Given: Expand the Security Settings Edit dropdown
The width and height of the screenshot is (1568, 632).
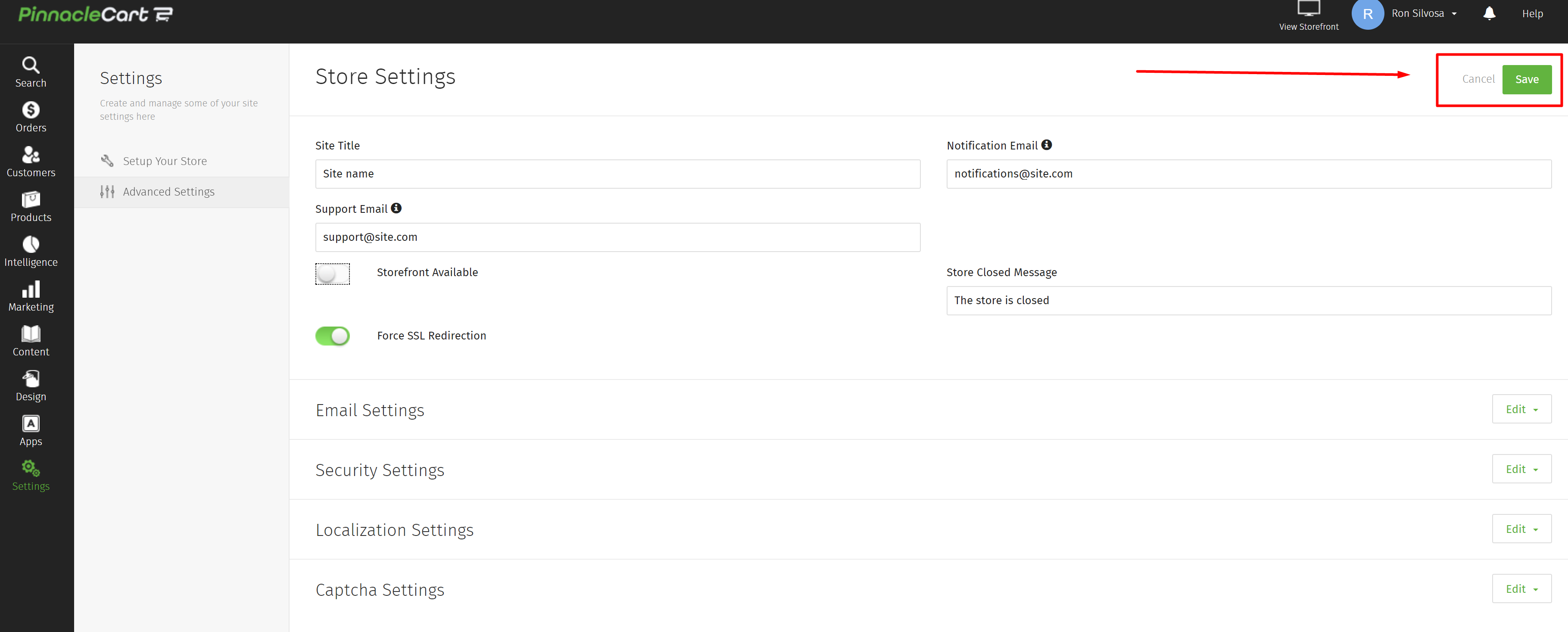Looking at the screenshot, I should coord(1521,469).
